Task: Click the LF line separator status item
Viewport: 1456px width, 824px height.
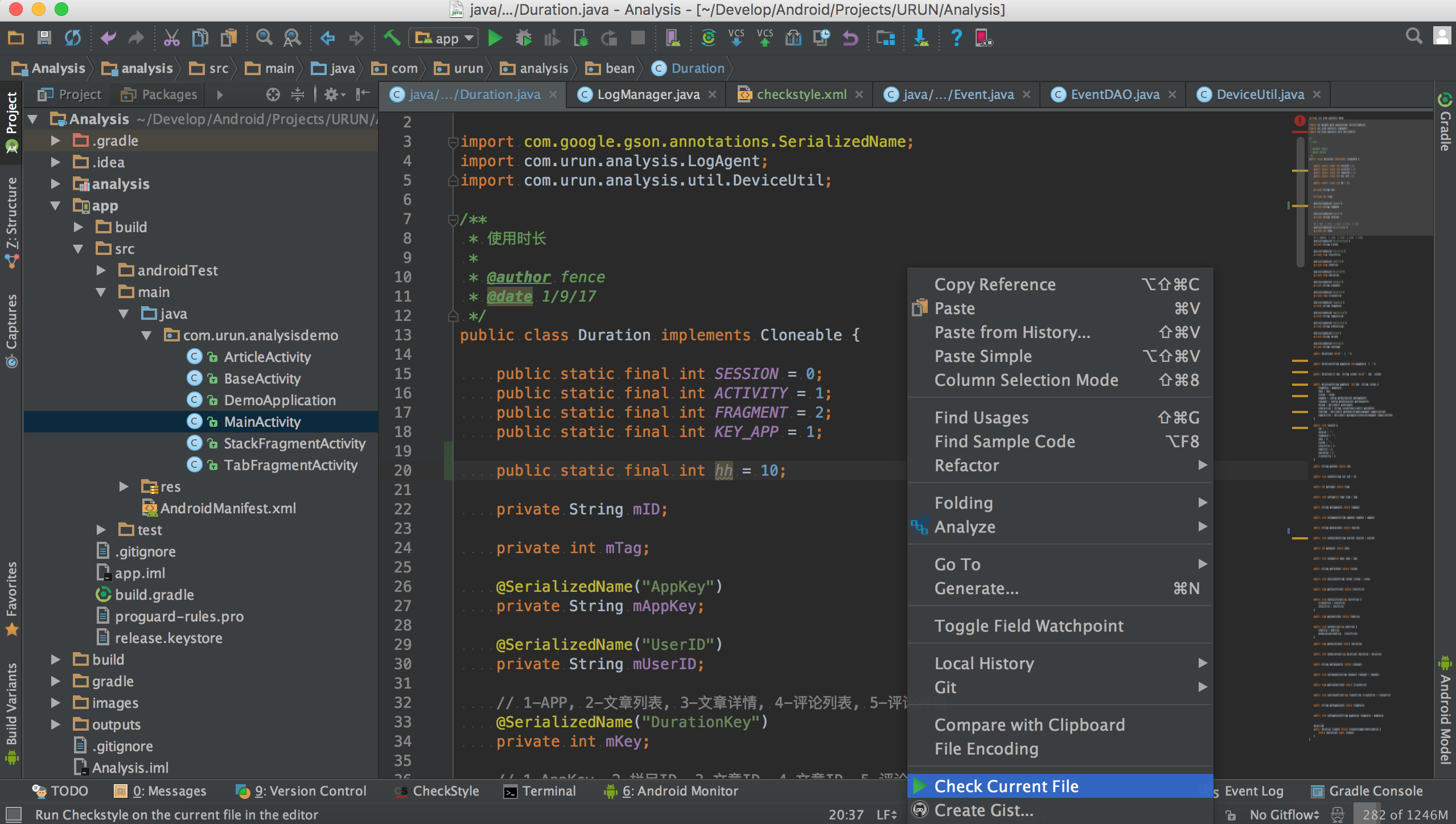Action: pos(887,815)
